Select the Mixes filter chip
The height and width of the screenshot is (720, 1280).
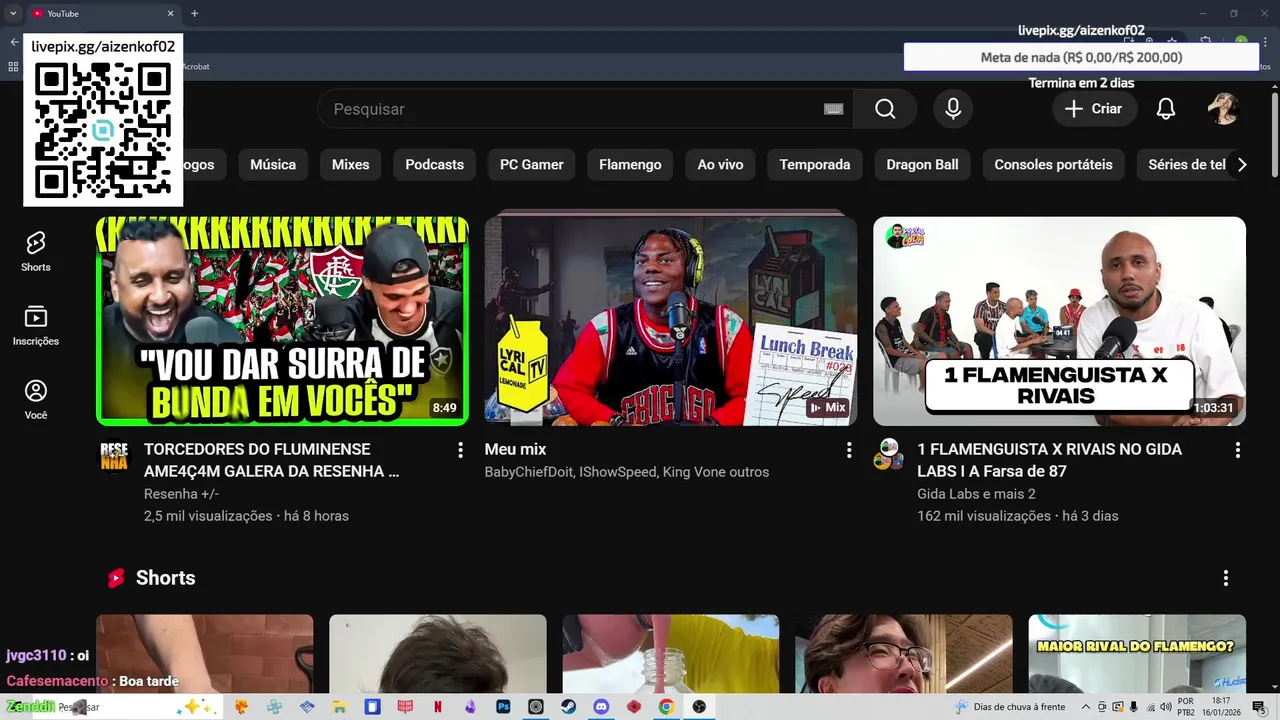351,165
